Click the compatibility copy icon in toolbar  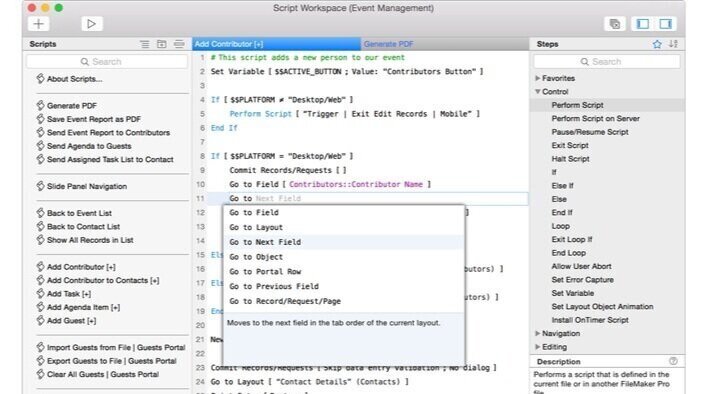coord(615,24)
